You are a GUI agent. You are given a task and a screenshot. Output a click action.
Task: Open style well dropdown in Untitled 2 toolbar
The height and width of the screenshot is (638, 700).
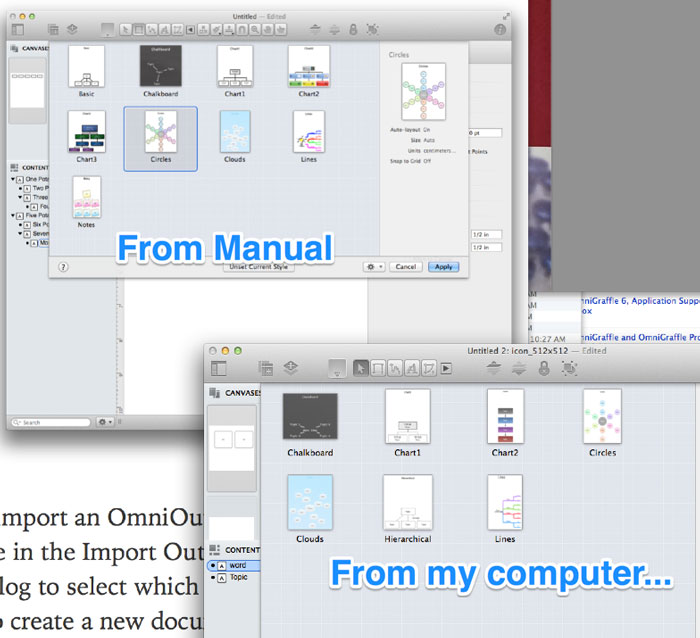click(337, 369)
